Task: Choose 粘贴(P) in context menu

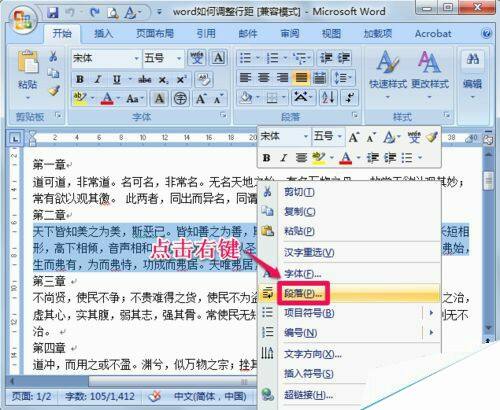Action: (x=350, y=231)
